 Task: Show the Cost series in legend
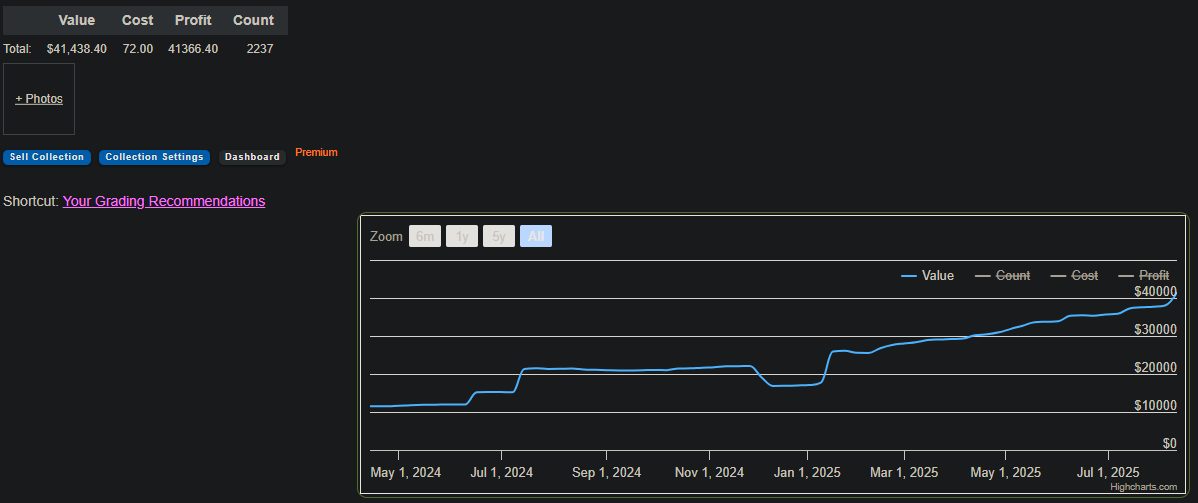[x=1075, y=275]
